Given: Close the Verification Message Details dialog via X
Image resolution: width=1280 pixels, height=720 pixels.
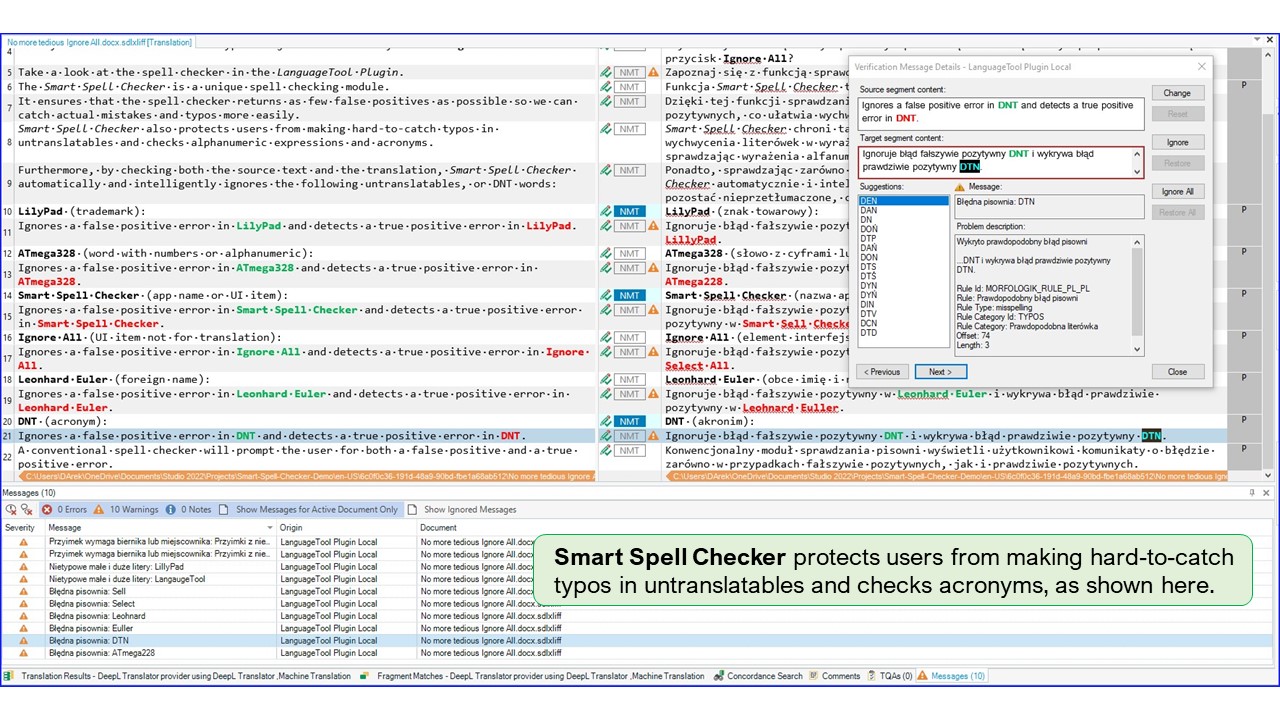Looking at the screenshot, I should tap(1202, 67).
